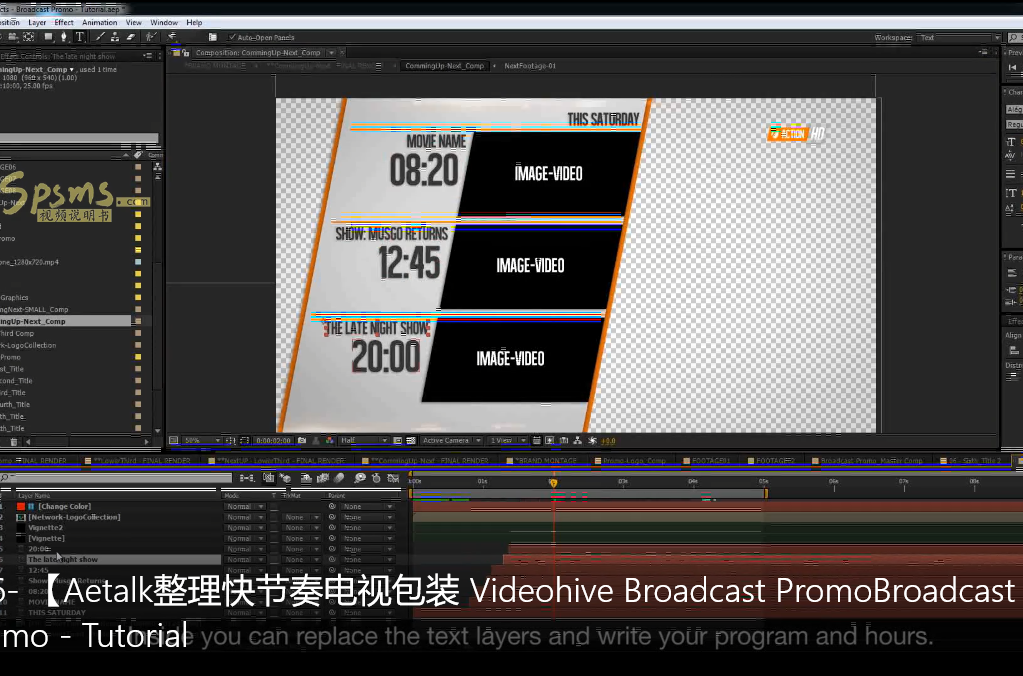1023x676 pixels.
Task: Open Parent dropdown for Network-LogoCollection layer
Action: (x=368, y=517)
